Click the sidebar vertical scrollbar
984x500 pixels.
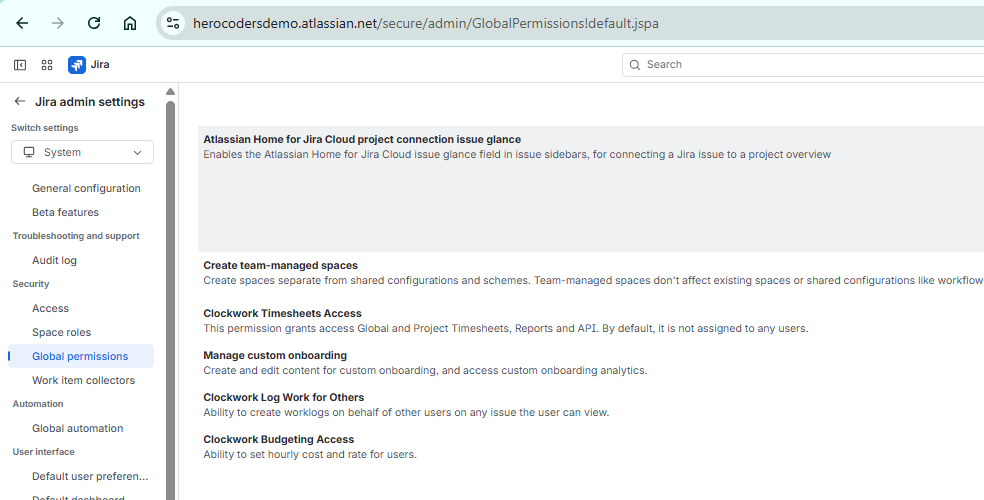[170, 301]
